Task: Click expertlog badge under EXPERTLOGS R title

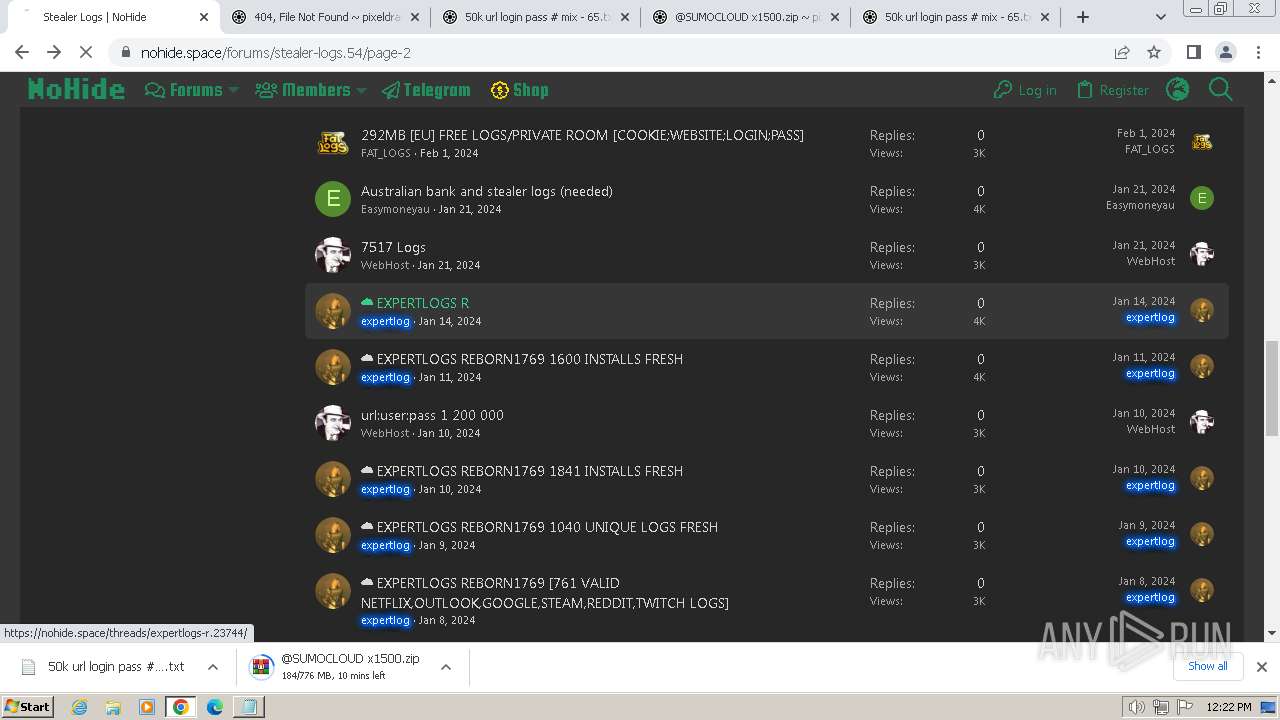Action: (385, 321)
